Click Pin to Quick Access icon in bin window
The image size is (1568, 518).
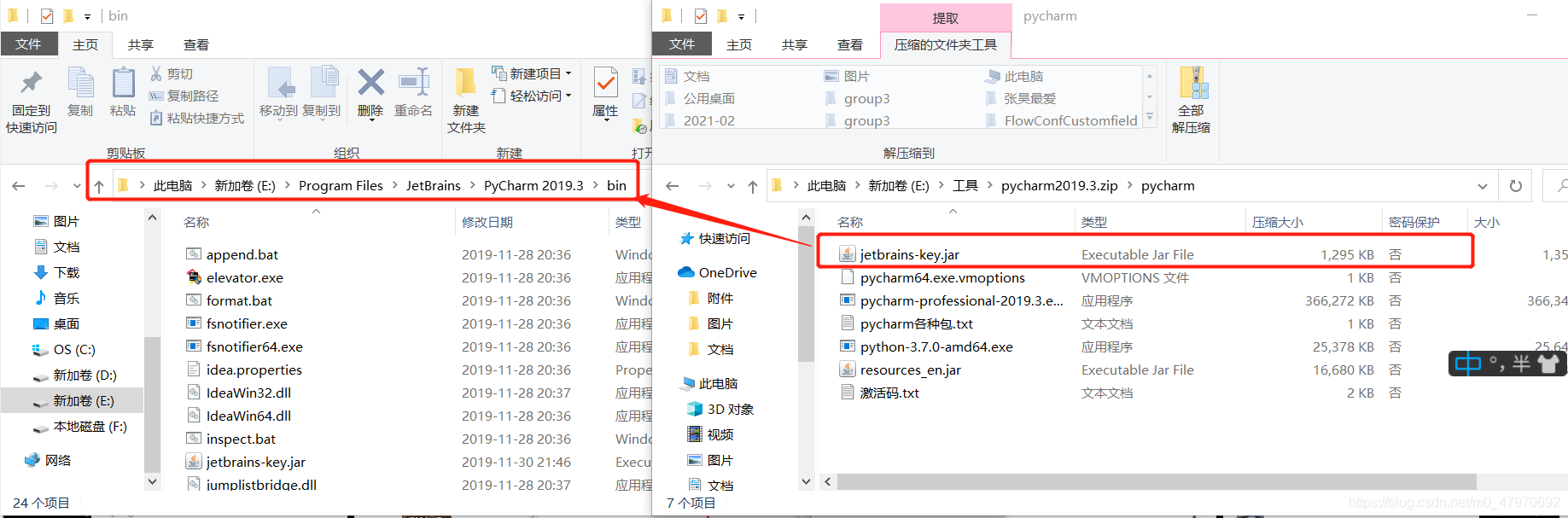tap(32, 83)
